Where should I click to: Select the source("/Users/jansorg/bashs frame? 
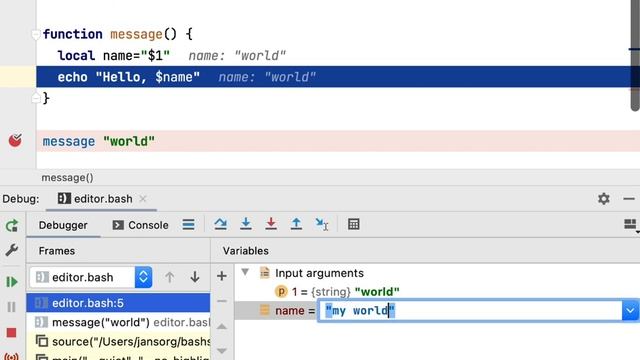pos(118,341)
